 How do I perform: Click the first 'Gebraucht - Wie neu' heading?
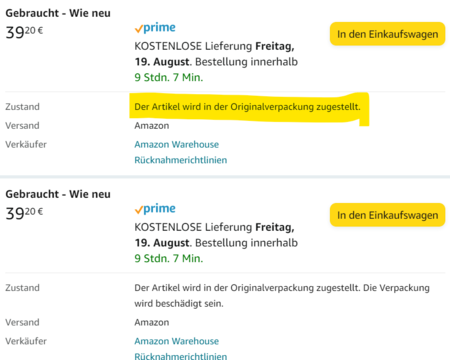click(58, 13)
